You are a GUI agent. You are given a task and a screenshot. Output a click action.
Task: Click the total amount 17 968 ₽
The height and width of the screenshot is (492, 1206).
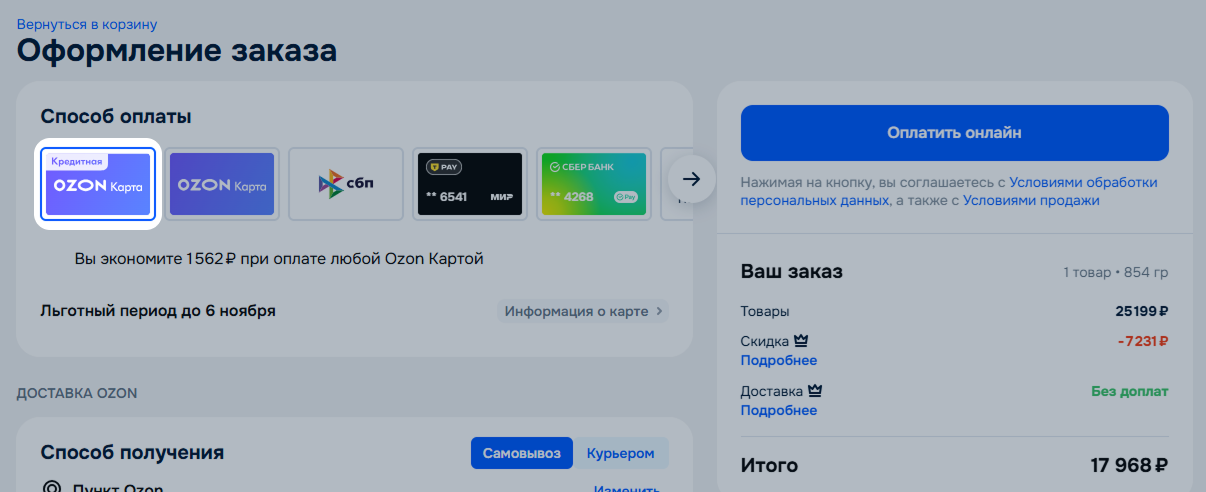point(1129,465)
